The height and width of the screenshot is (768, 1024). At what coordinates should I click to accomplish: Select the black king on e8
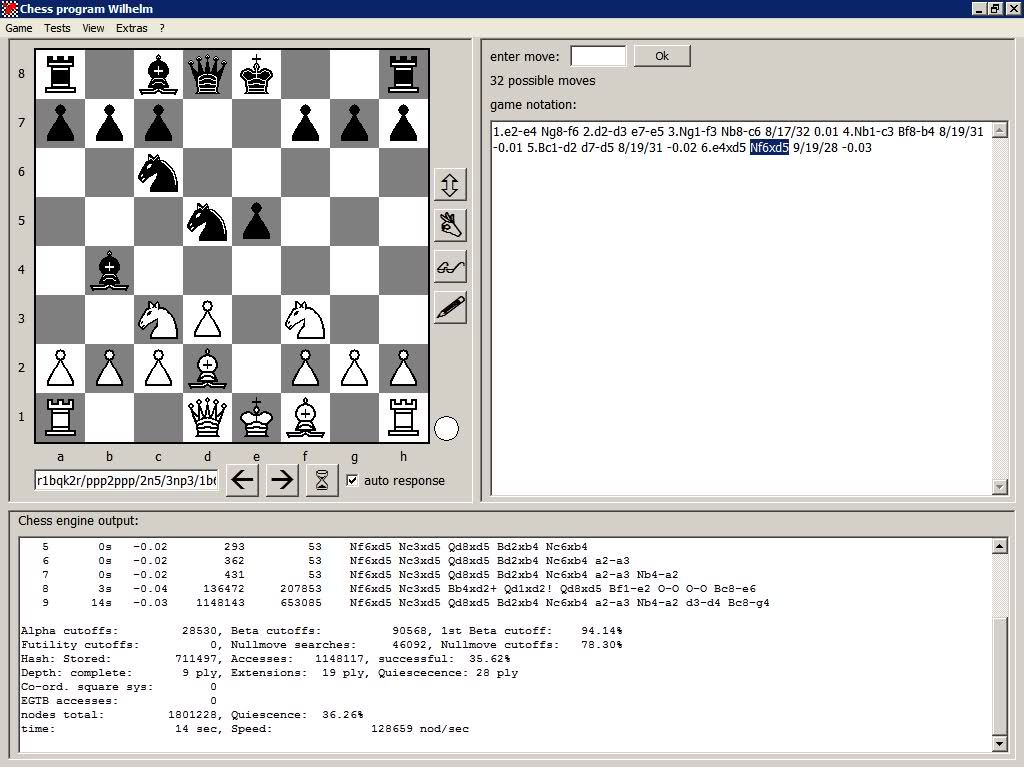click(257, 74)
